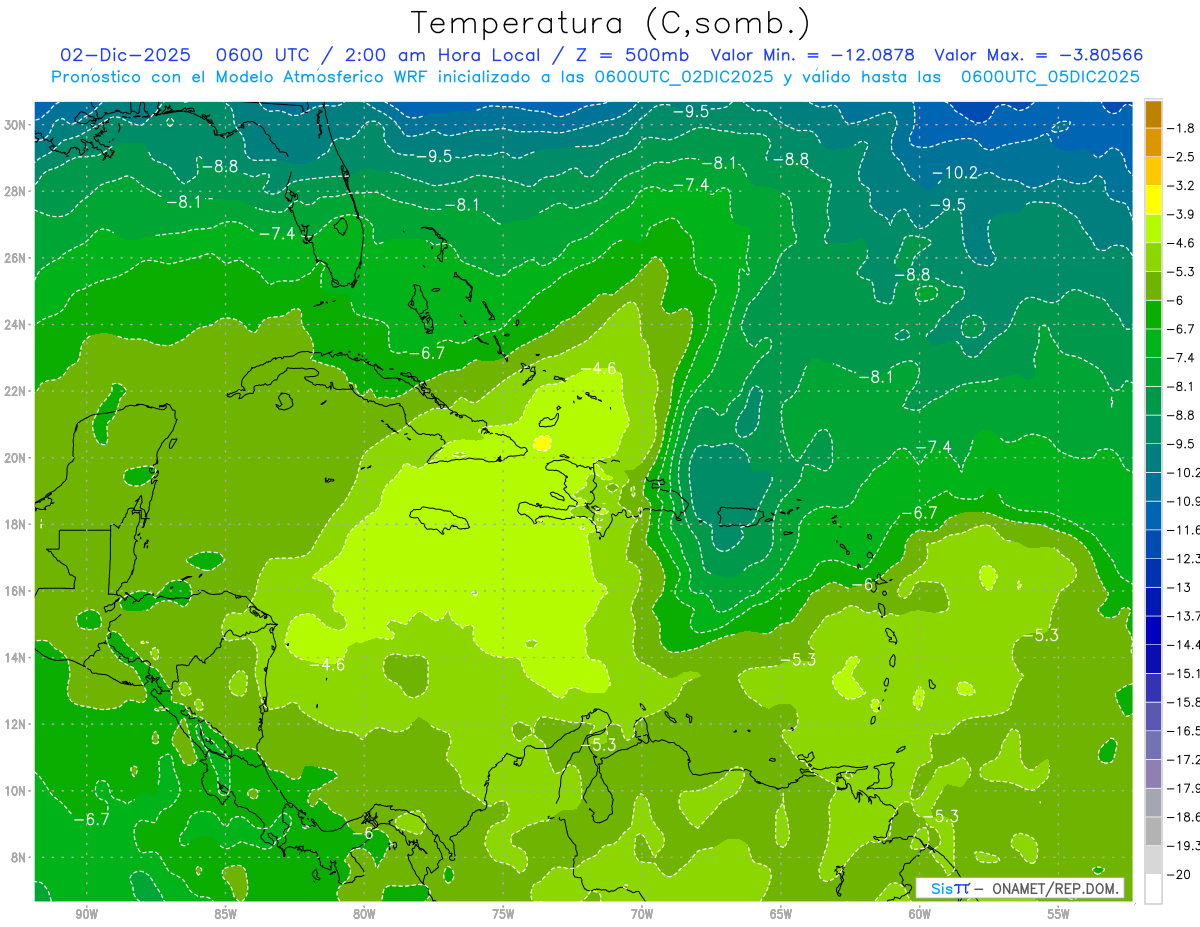Viewport: 1200px width, 927px height.
Task: Click the '-10.2' contour label on the map
Action: point(954,173)
